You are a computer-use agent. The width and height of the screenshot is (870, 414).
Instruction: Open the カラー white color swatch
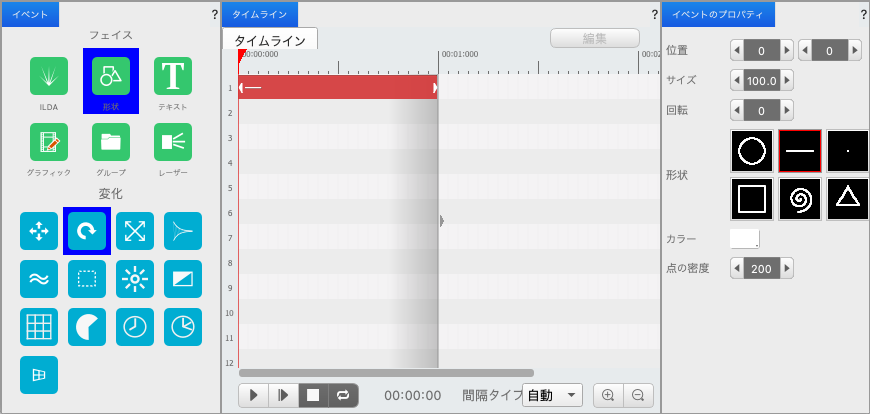coord(745,239)
